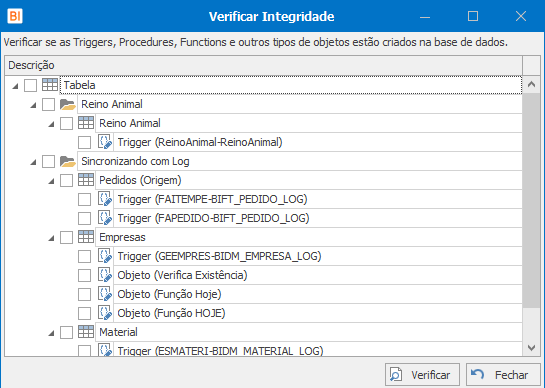Click folder icon beside Sincronizando com Log
This screenshot has width=545, height=388.
point(67,161)
